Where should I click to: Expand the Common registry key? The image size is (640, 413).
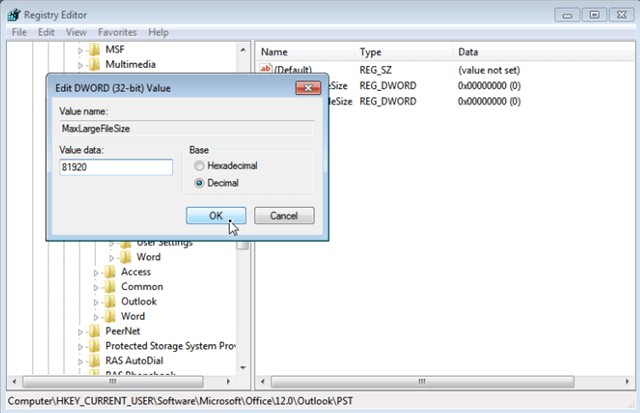[x=96, y=288]
